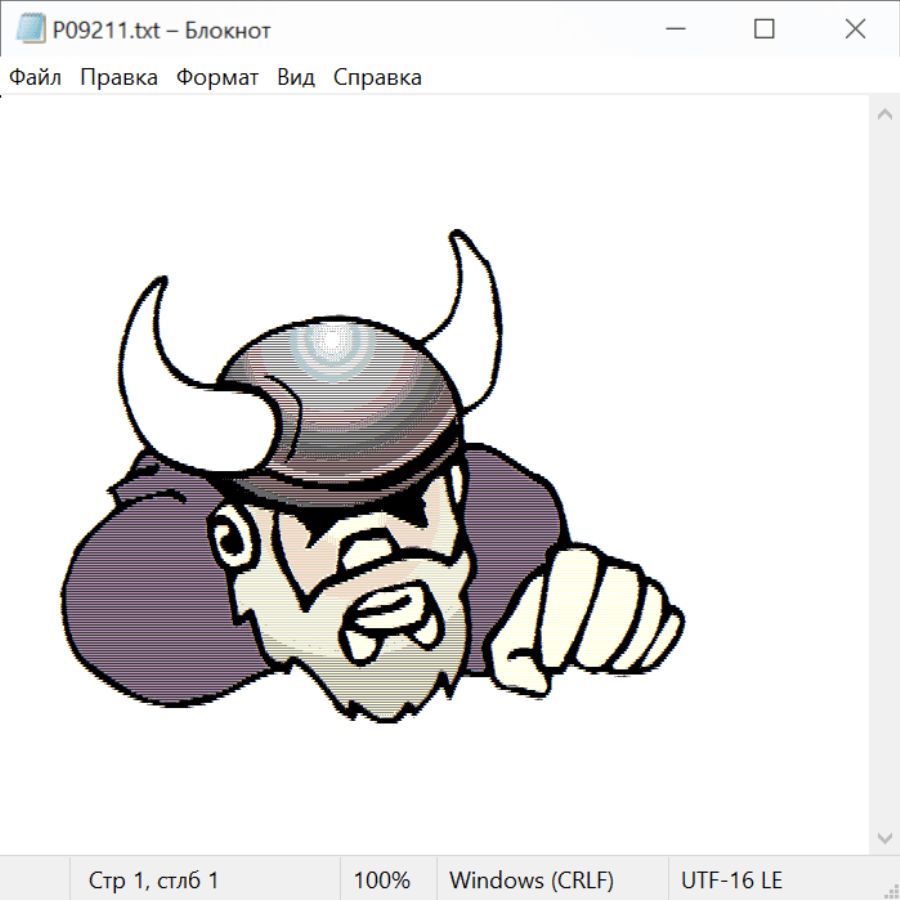This screenshot has width=900, height=900.
Task: Open the Справка menu
Action: coord(377,78)
